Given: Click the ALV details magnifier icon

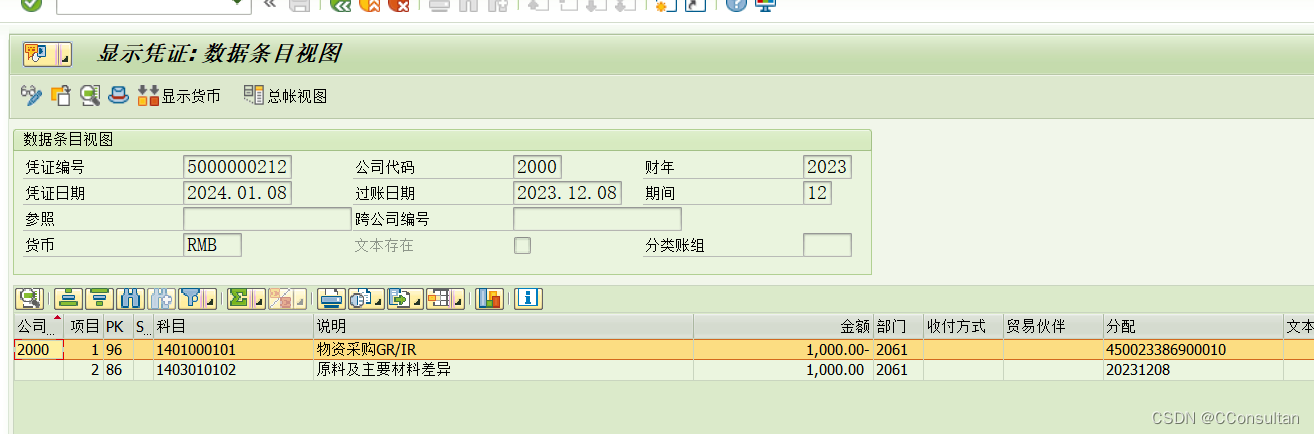Looking at the screenshot, I should pyautogui.click(x=29, y=298).
